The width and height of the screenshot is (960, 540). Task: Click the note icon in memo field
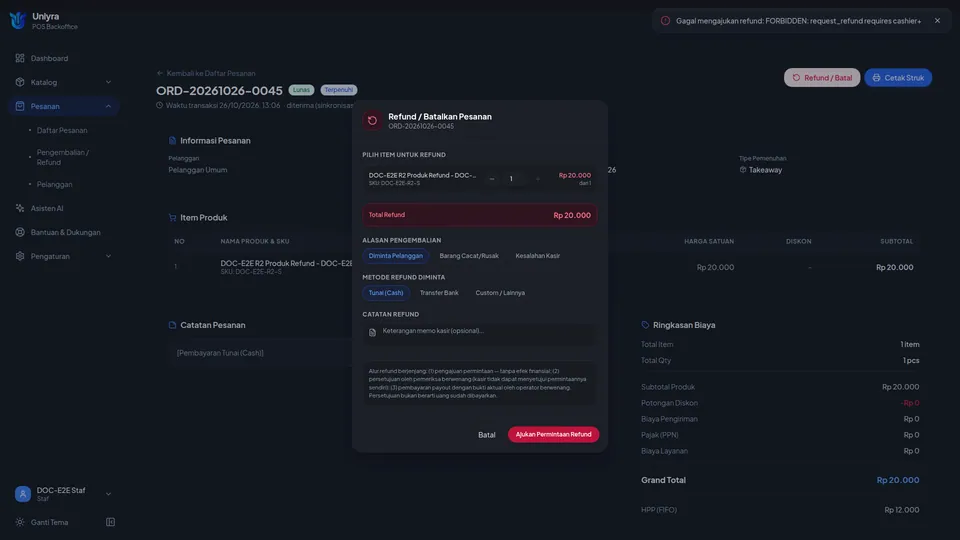pos(372,332)
